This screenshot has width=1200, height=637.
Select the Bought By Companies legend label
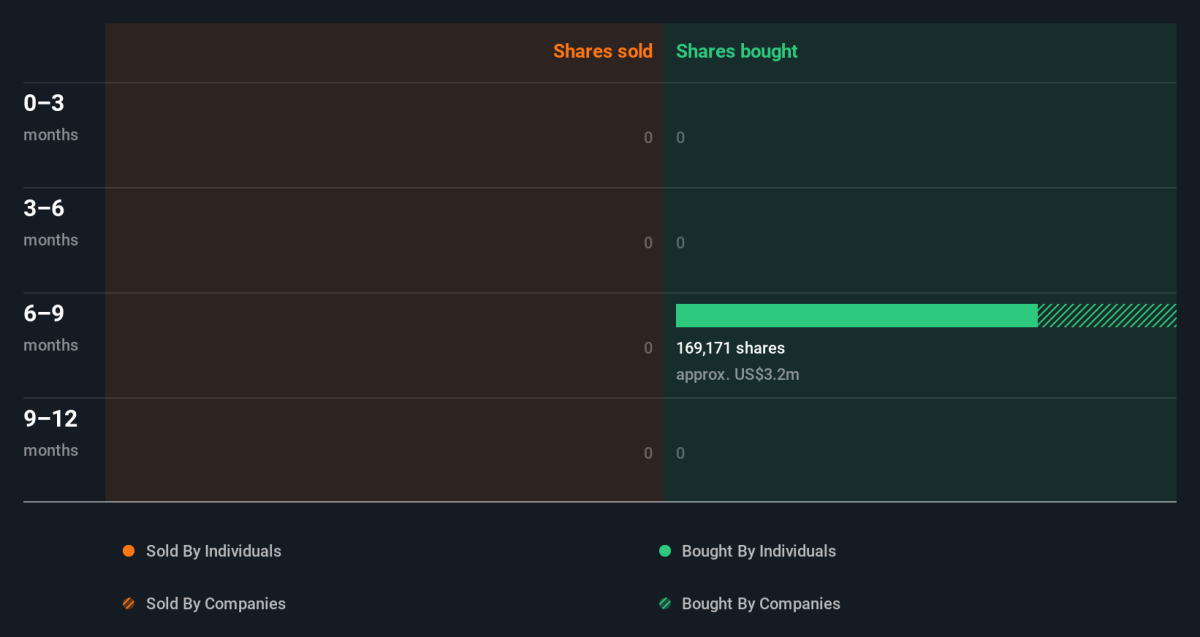(761, 604)
